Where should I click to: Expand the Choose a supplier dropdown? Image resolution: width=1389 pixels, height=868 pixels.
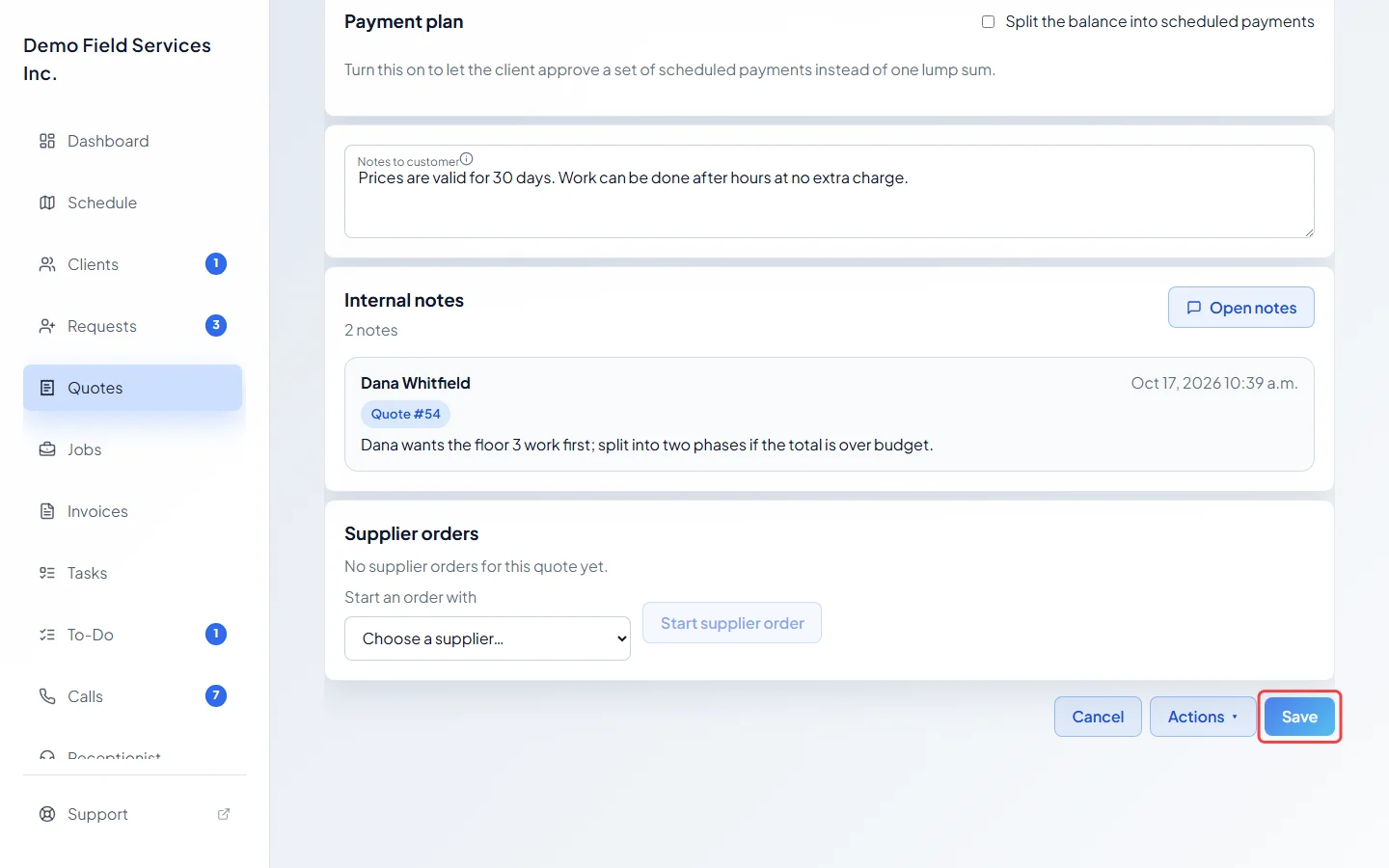pos(487,638)
